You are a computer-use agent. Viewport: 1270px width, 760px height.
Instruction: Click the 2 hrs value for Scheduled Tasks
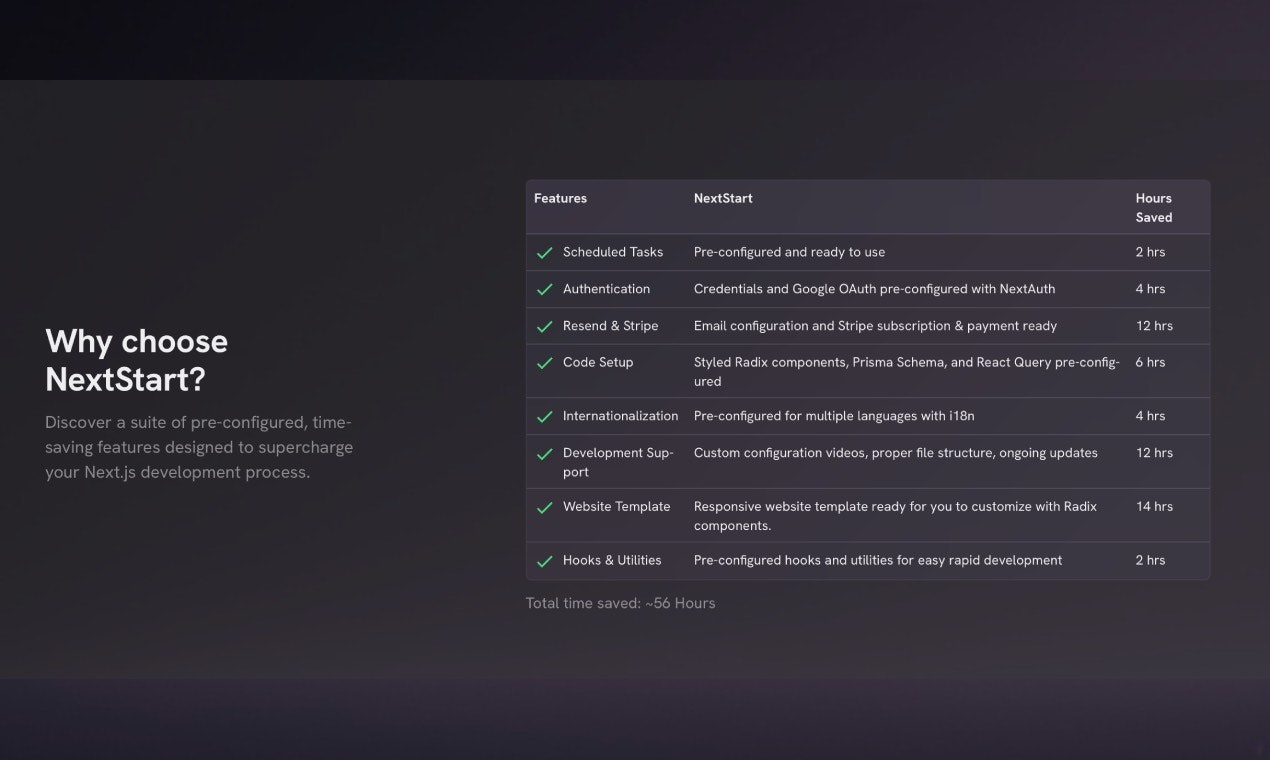click(1150, 252)
